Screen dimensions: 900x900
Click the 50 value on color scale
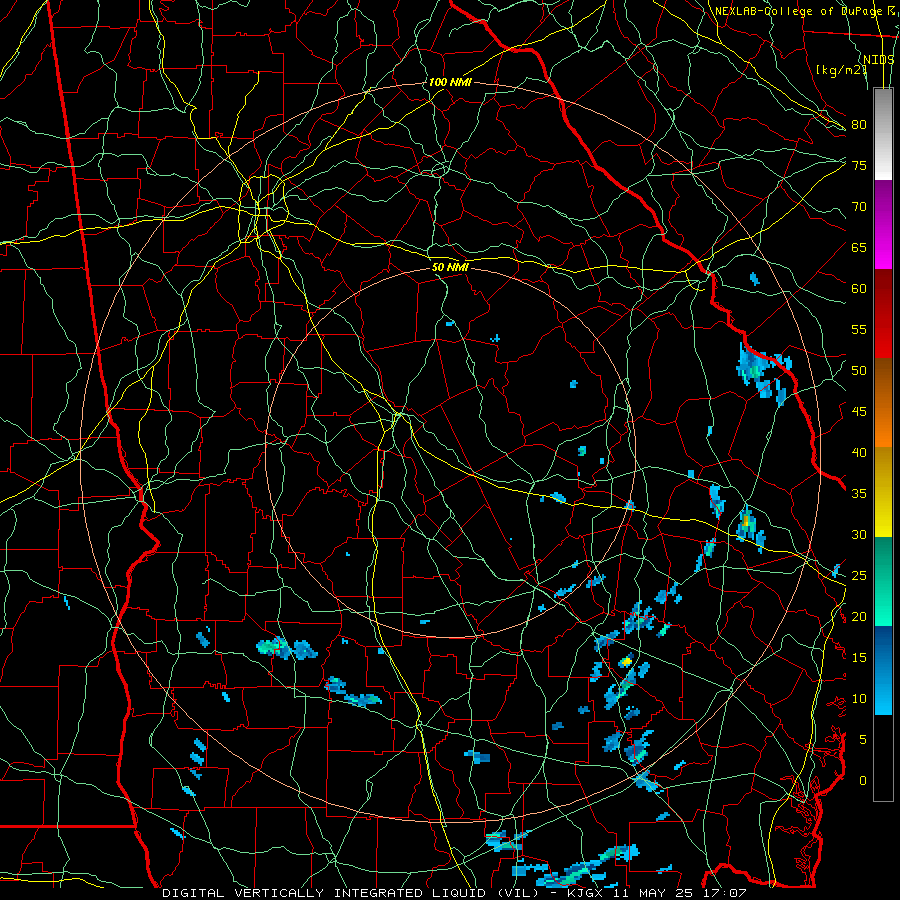[859, 370]
